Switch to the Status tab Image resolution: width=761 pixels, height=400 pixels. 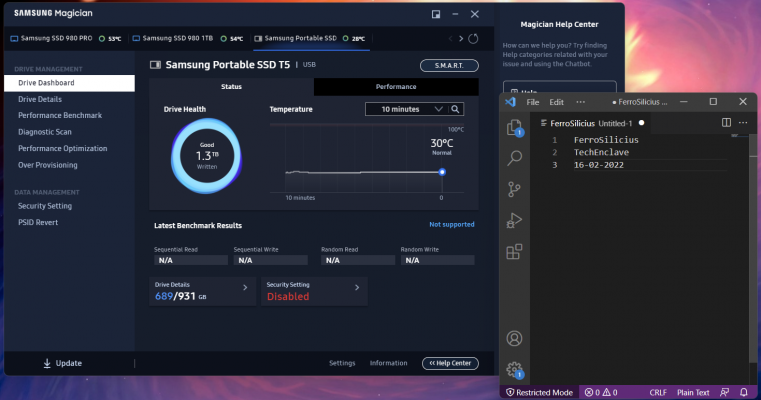232,86
